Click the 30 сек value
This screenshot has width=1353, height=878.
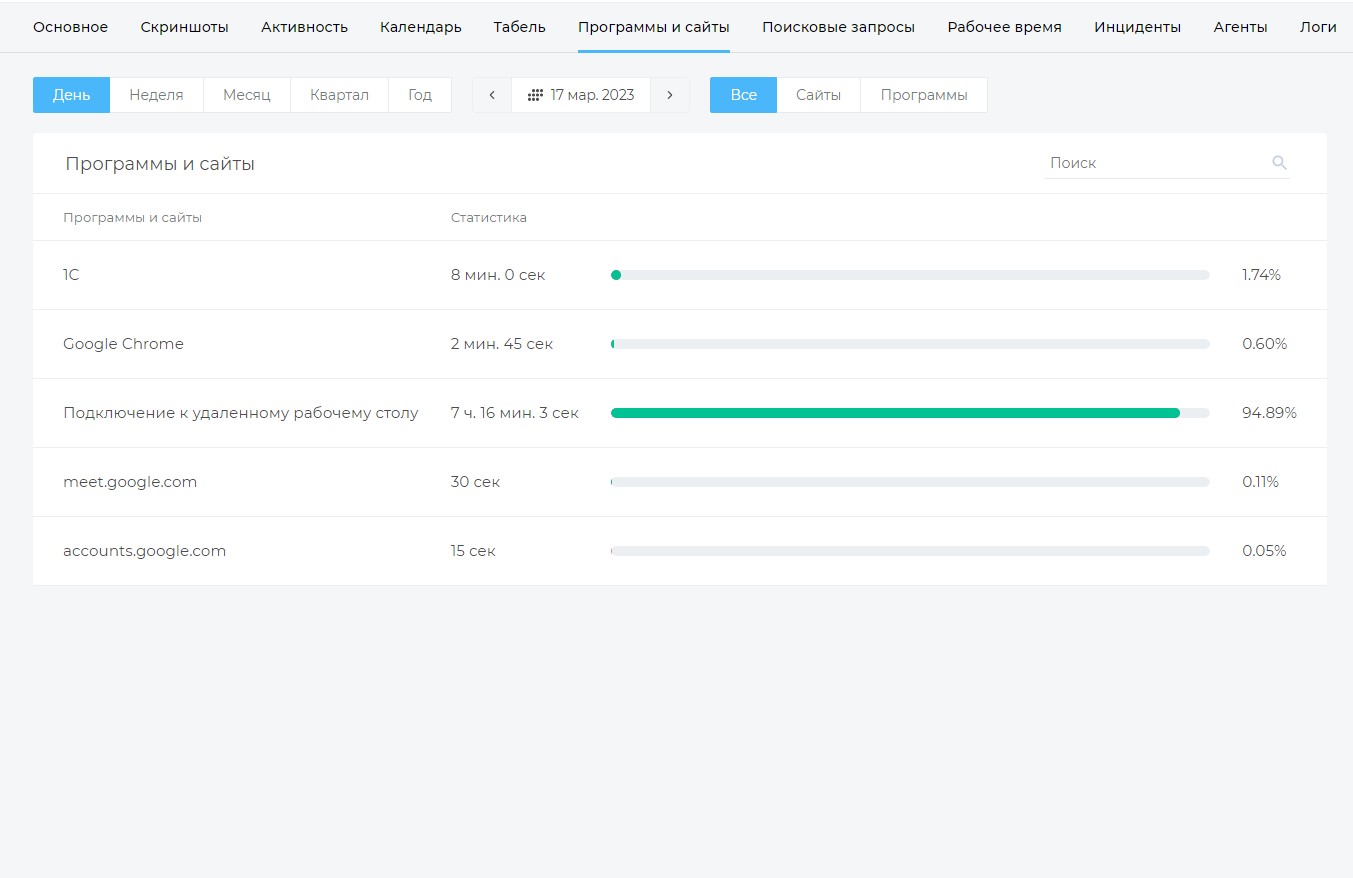pos(475,482)
